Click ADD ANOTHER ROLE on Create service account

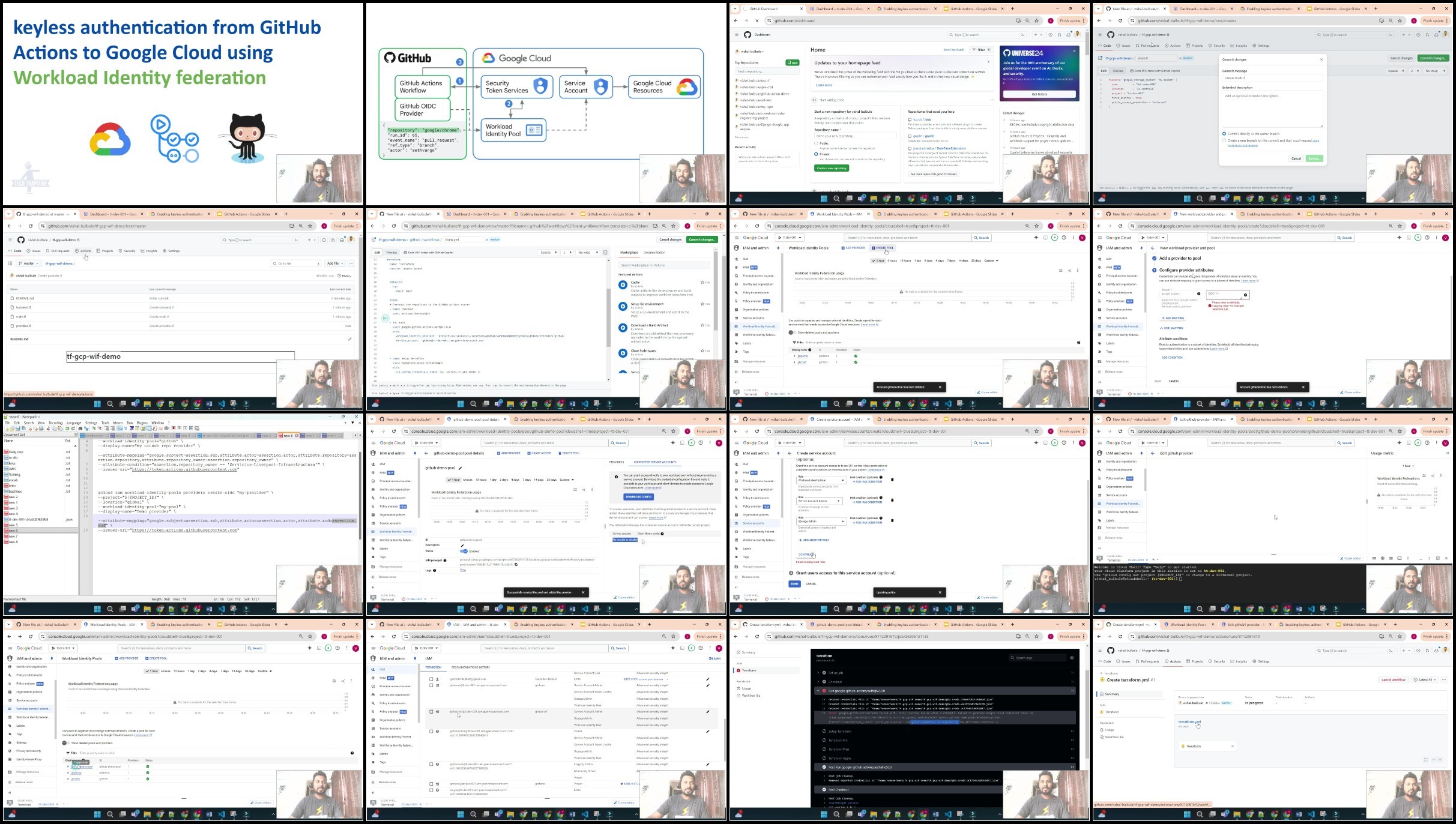tap(814, 540)
